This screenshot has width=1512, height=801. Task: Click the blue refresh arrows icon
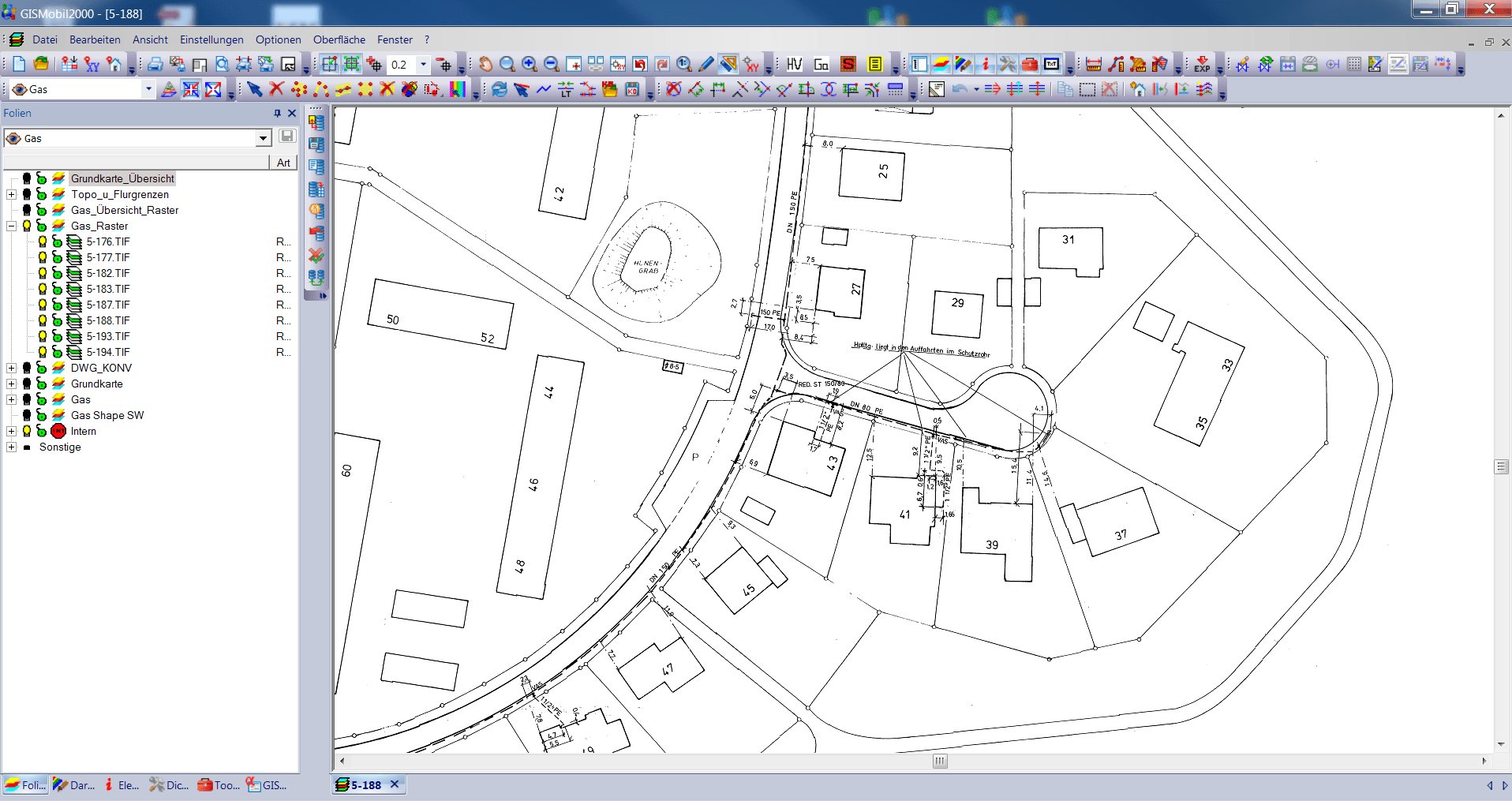click(499, 89)
